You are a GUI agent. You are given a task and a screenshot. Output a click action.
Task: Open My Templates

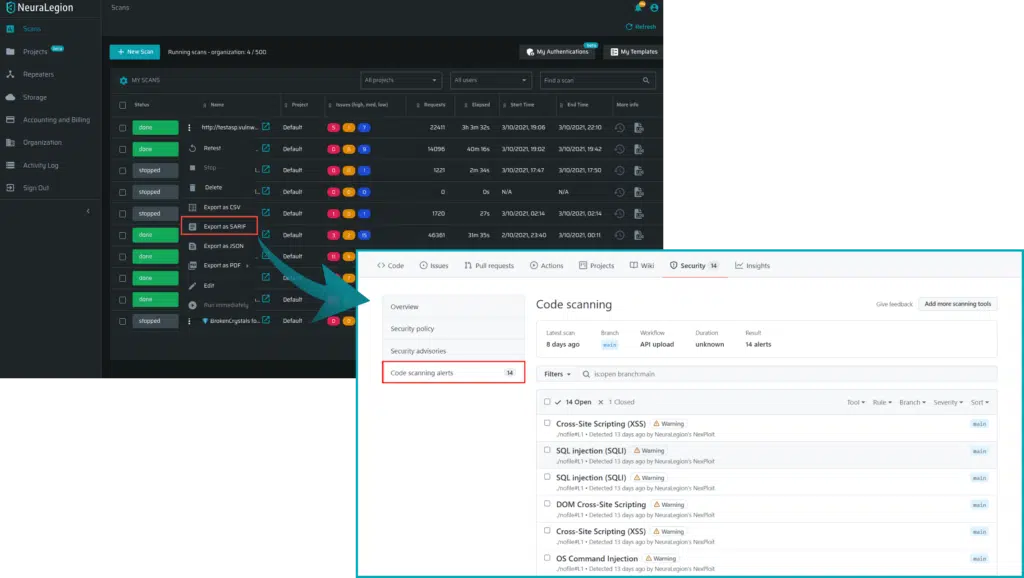[x=633, y=52]
